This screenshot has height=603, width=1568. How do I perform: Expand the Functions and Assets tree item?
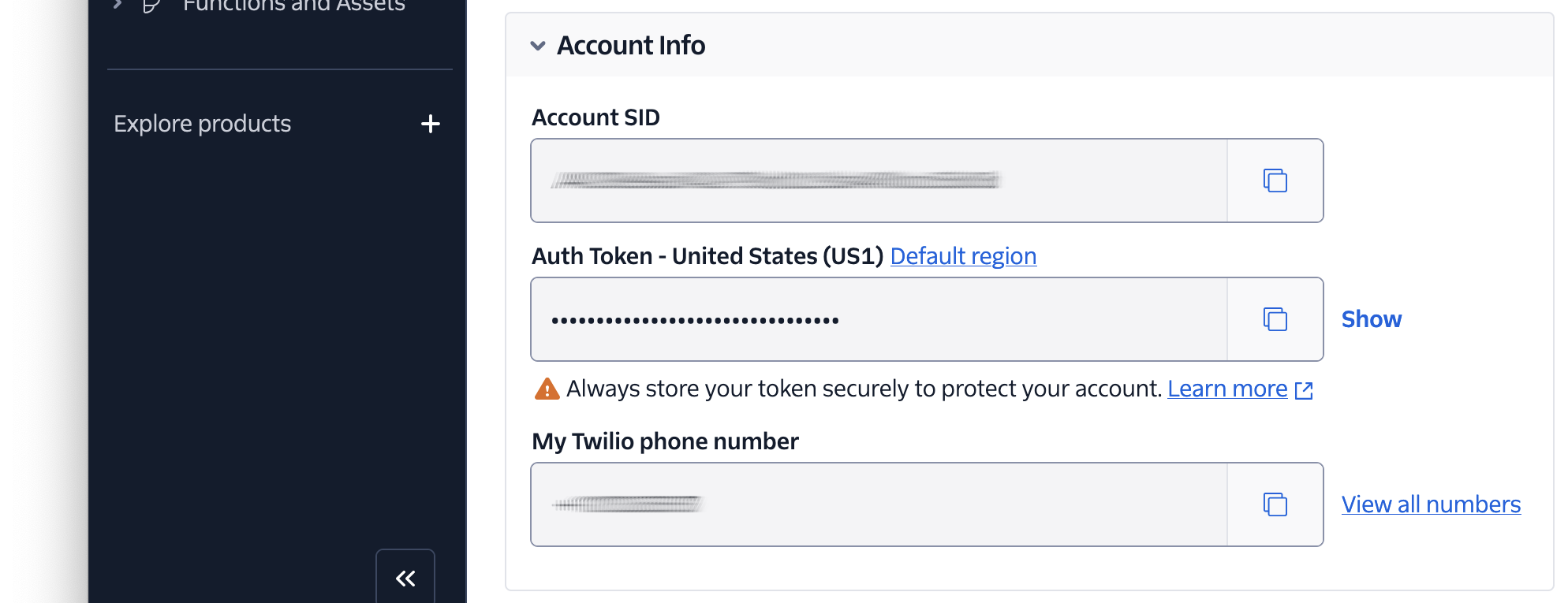117,4
